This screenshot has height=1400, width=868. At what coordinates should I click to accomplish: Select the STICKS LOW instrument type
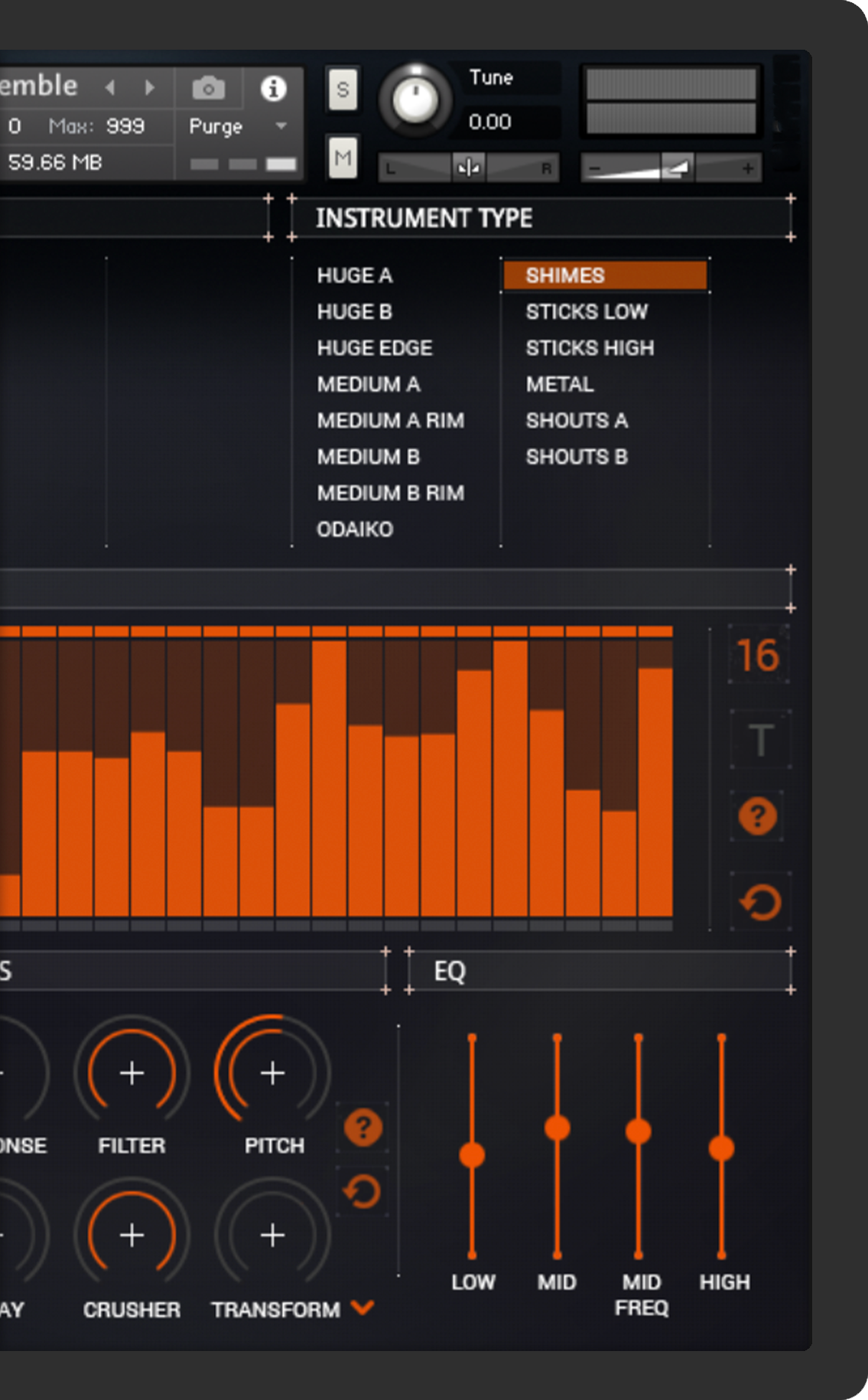(587, 311)
